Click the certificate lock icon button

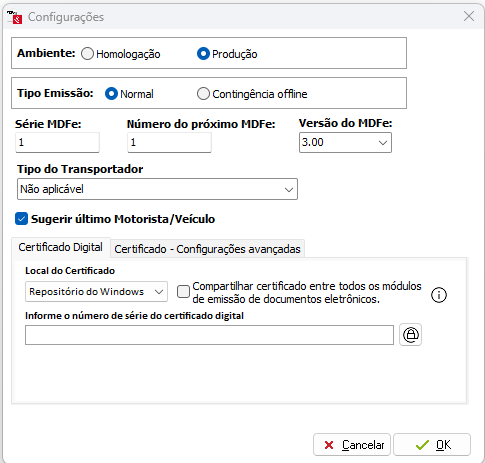410,334
